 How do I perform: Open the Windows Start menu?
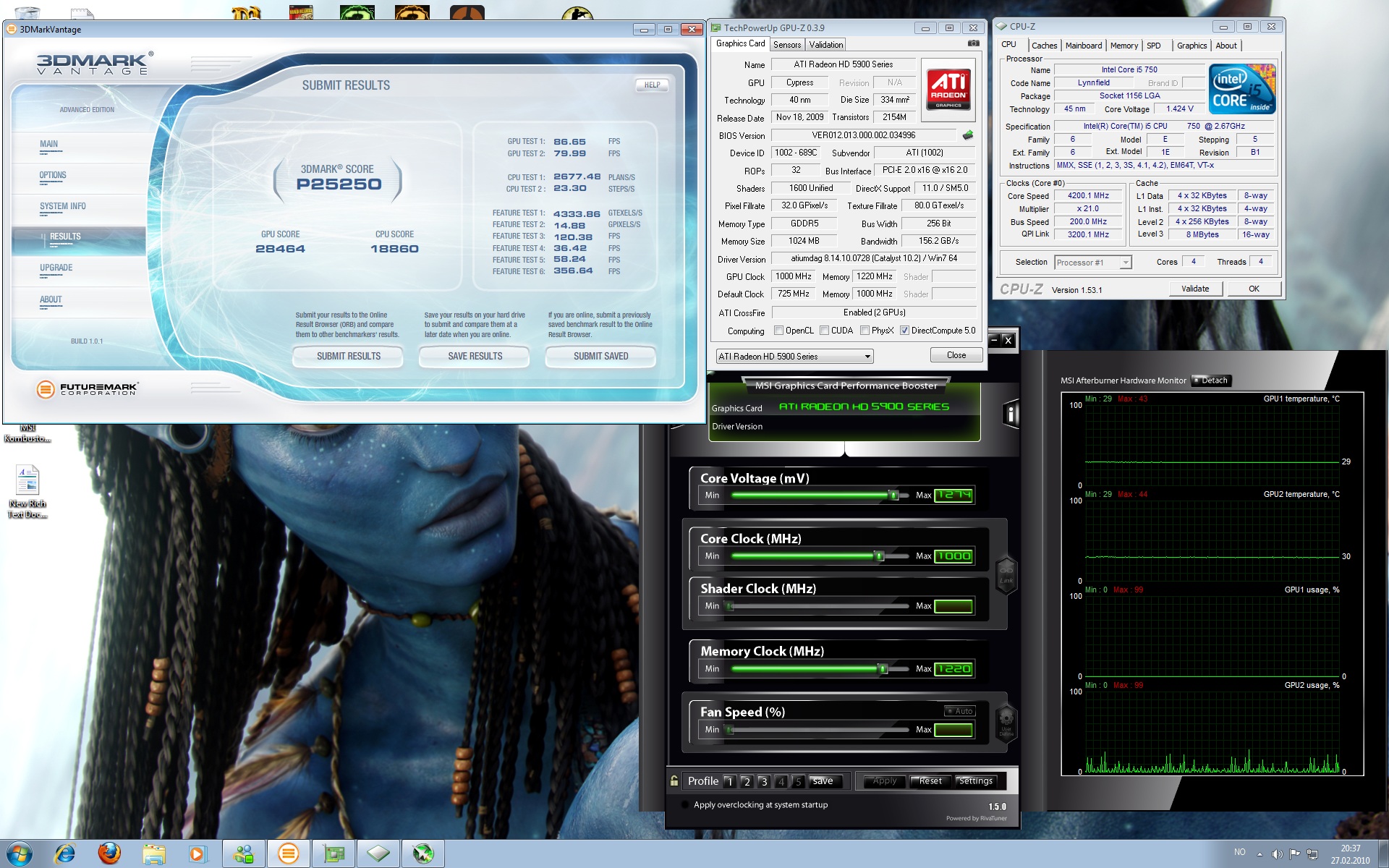point(19,854)
